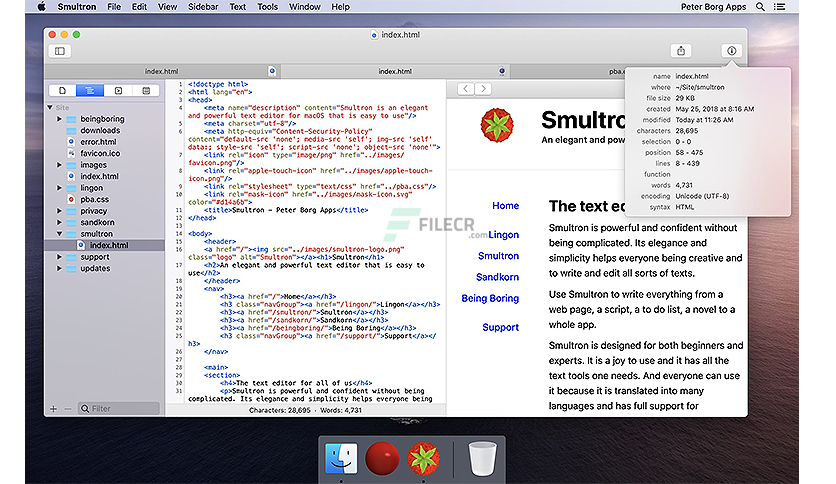Go back in the web preview
Image resolution: width=836 pixels, height=484 pixels.
(466, 89)
